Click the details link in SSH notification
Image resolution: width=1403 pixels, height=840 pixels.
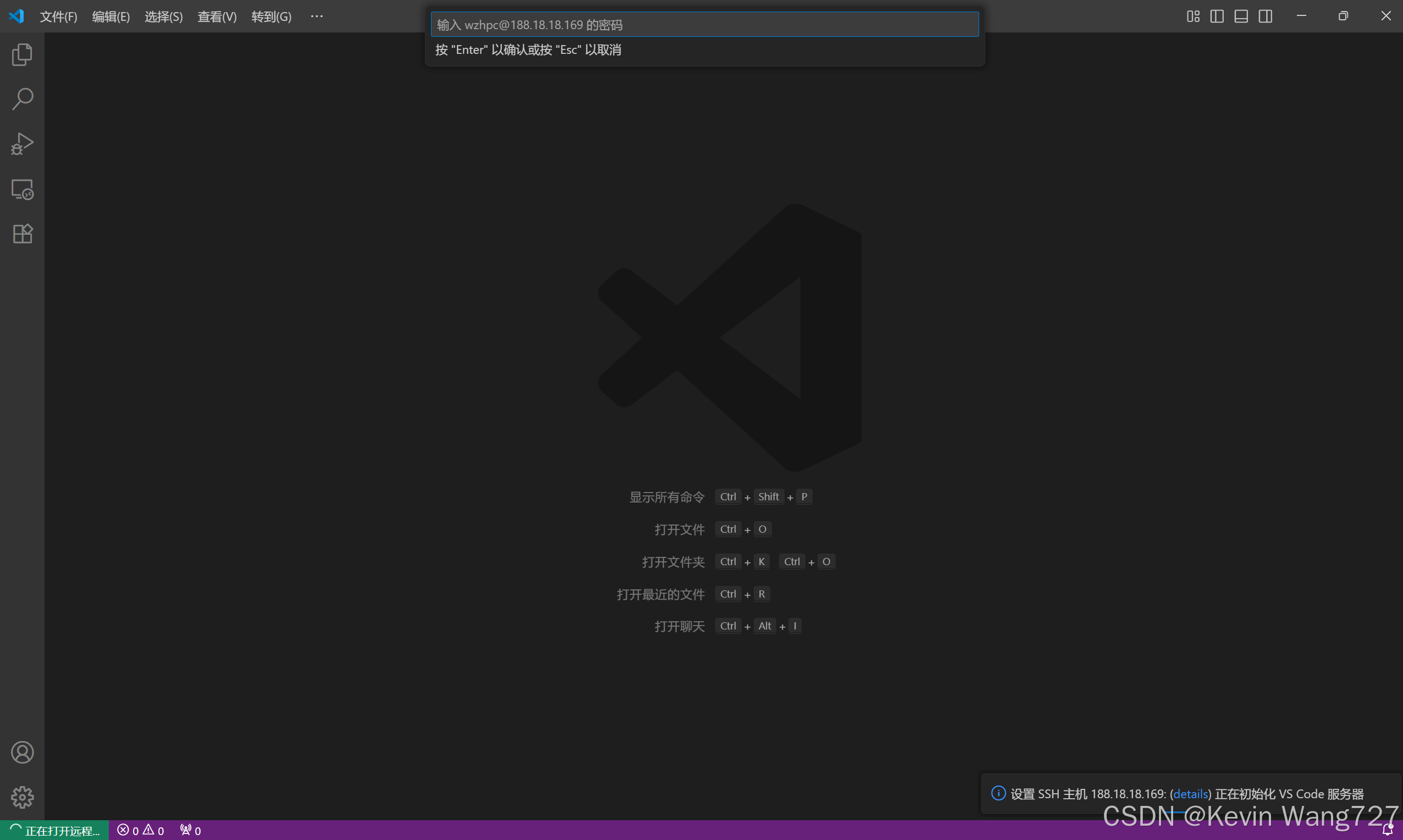click(1190, 794)
